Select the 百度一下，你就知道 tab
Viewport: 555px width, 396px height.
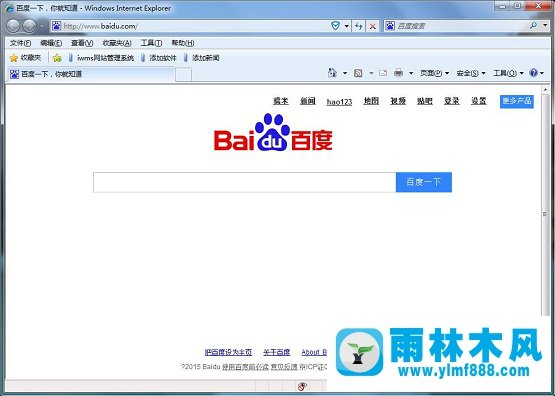pos(91,74)
